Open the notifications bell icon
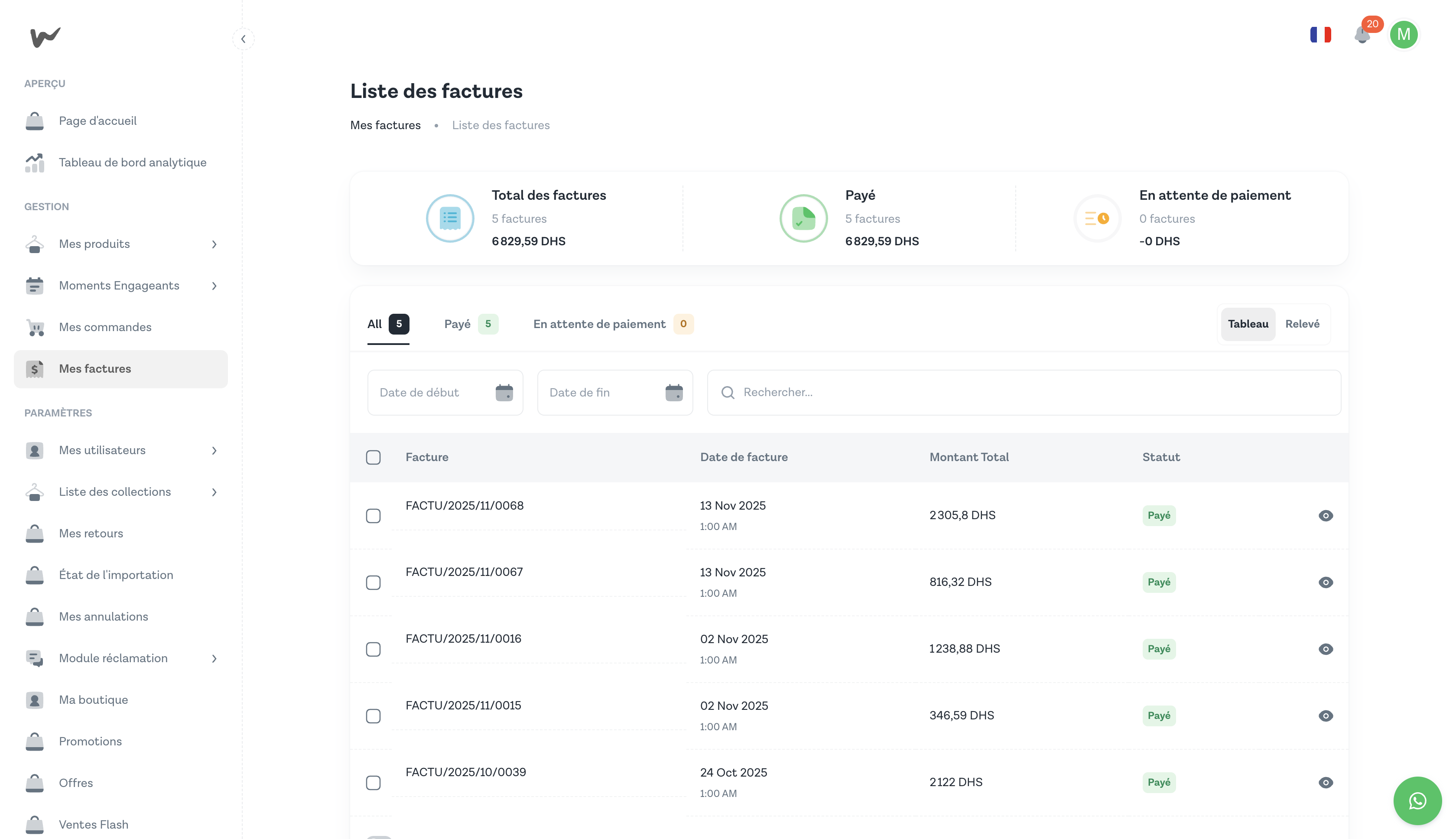 [x=1362, y=35]
